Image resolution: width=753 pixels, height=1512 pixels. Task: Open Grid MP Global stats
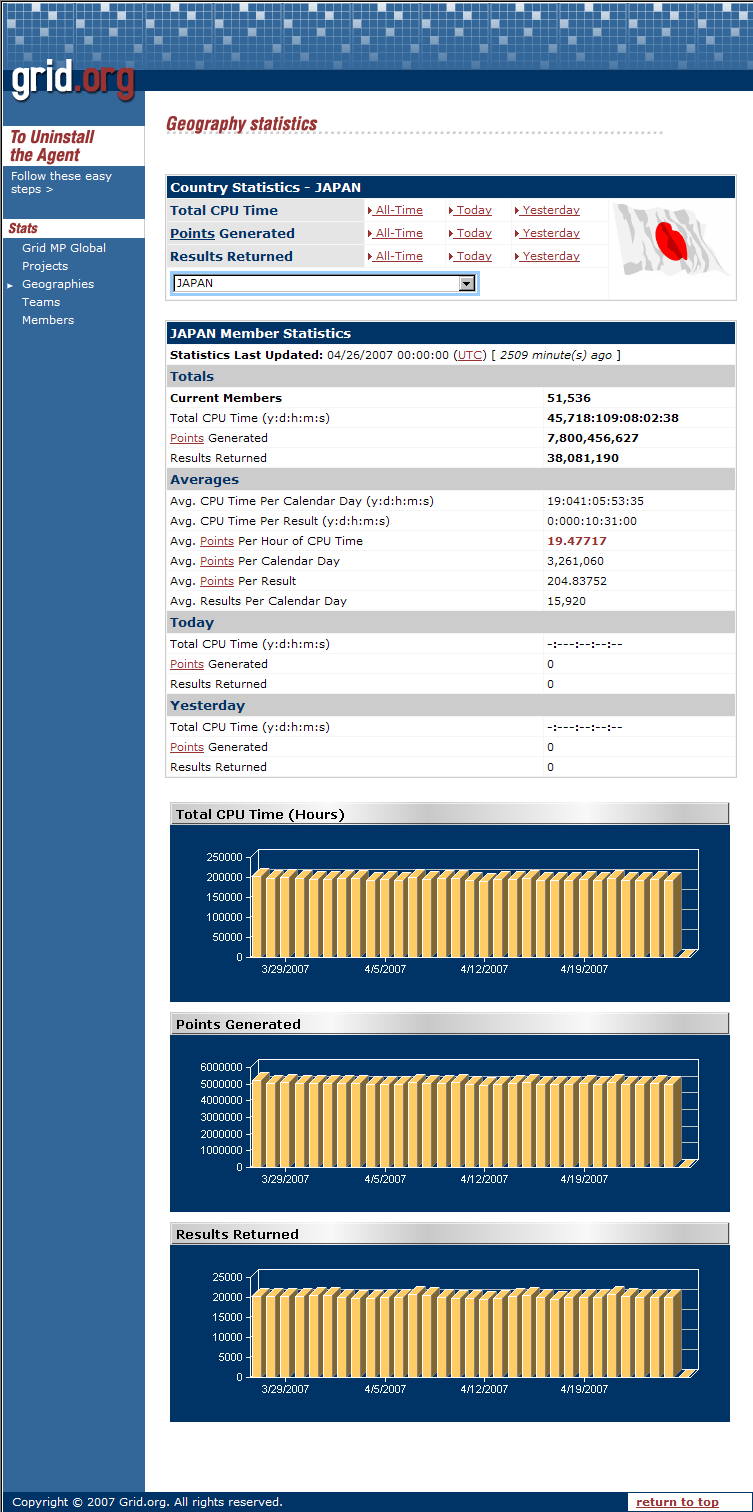pos(64,248)
